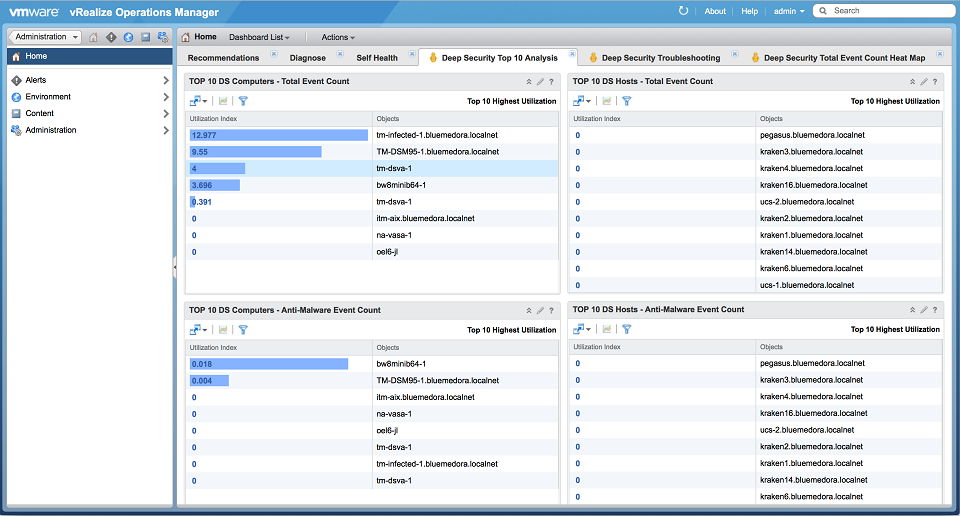Click the Help link in the header
Screen dimensions: 960x516
pyautogui.click(x=749, y=11)
